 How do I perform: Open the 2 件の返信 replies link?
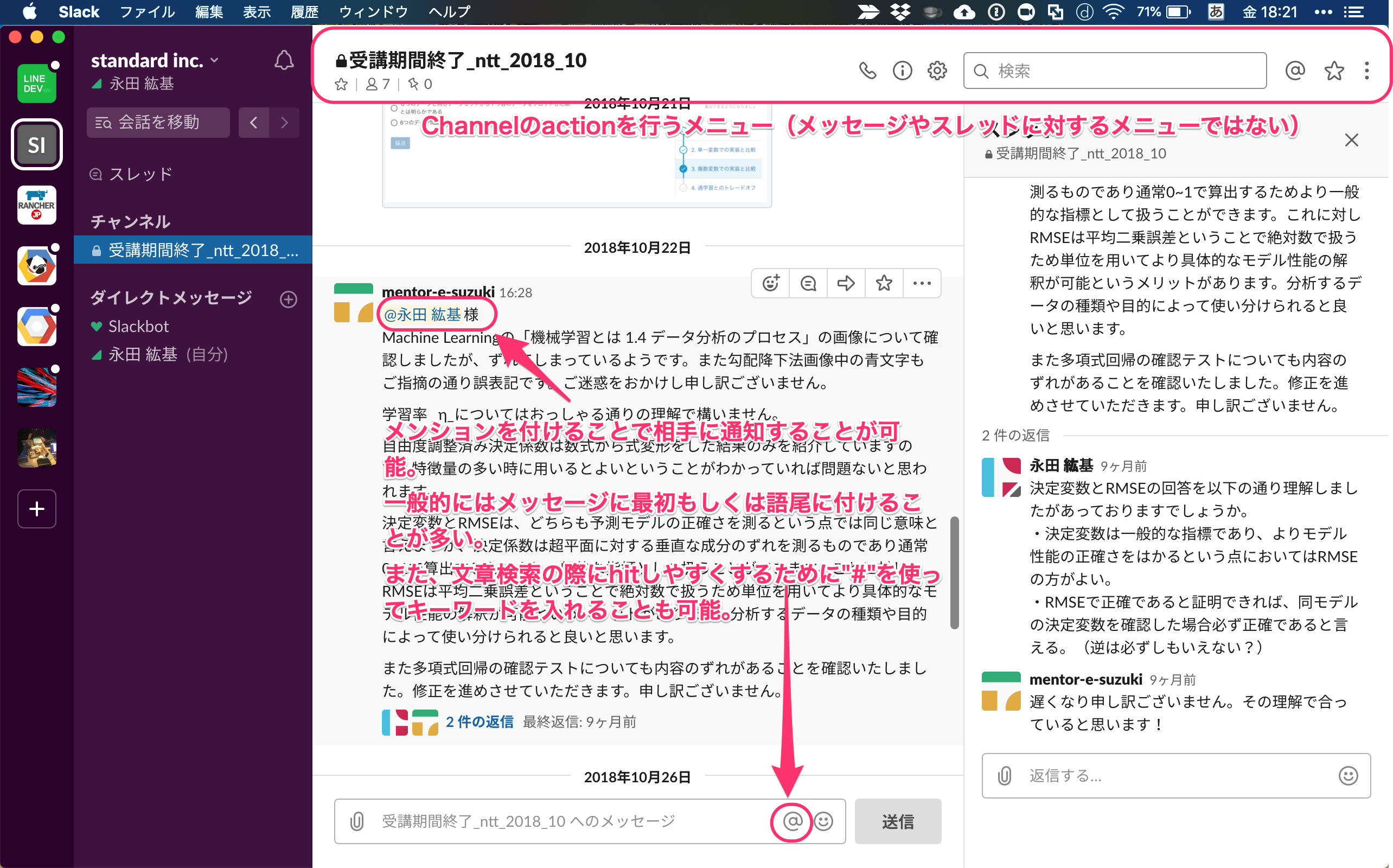480,722
